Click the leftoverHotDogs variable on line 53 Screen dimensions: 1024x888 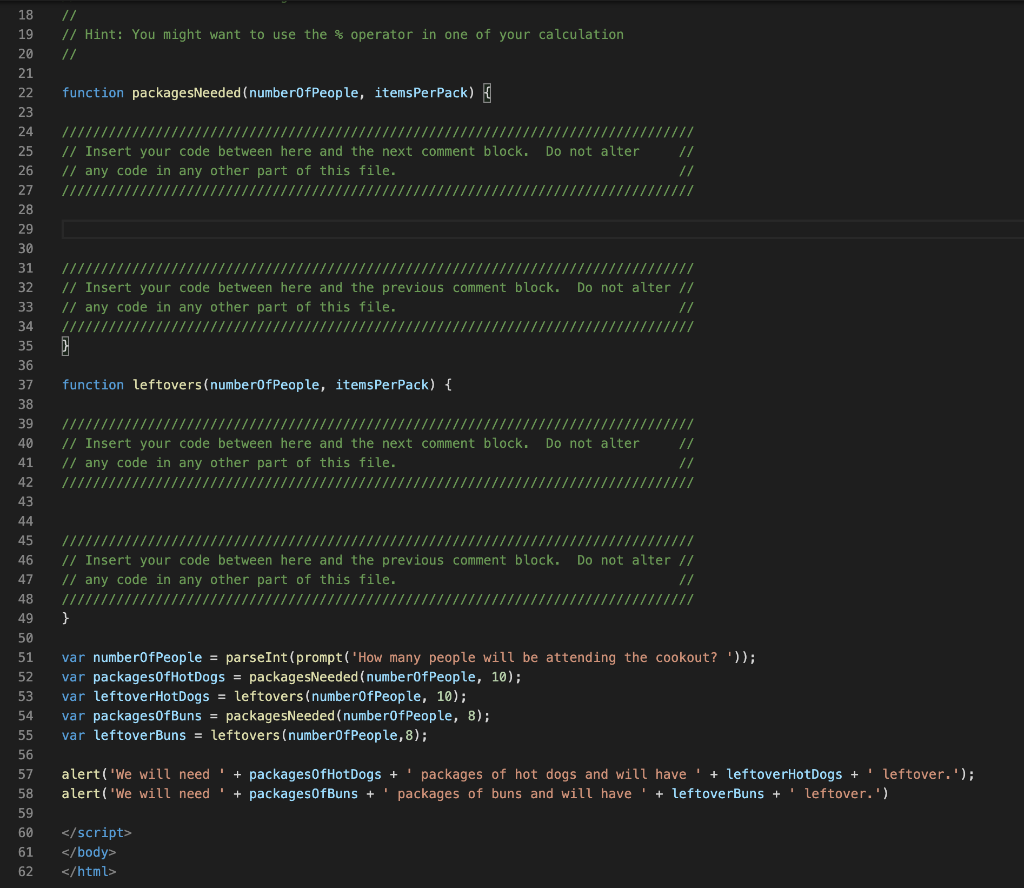(148, 696)
